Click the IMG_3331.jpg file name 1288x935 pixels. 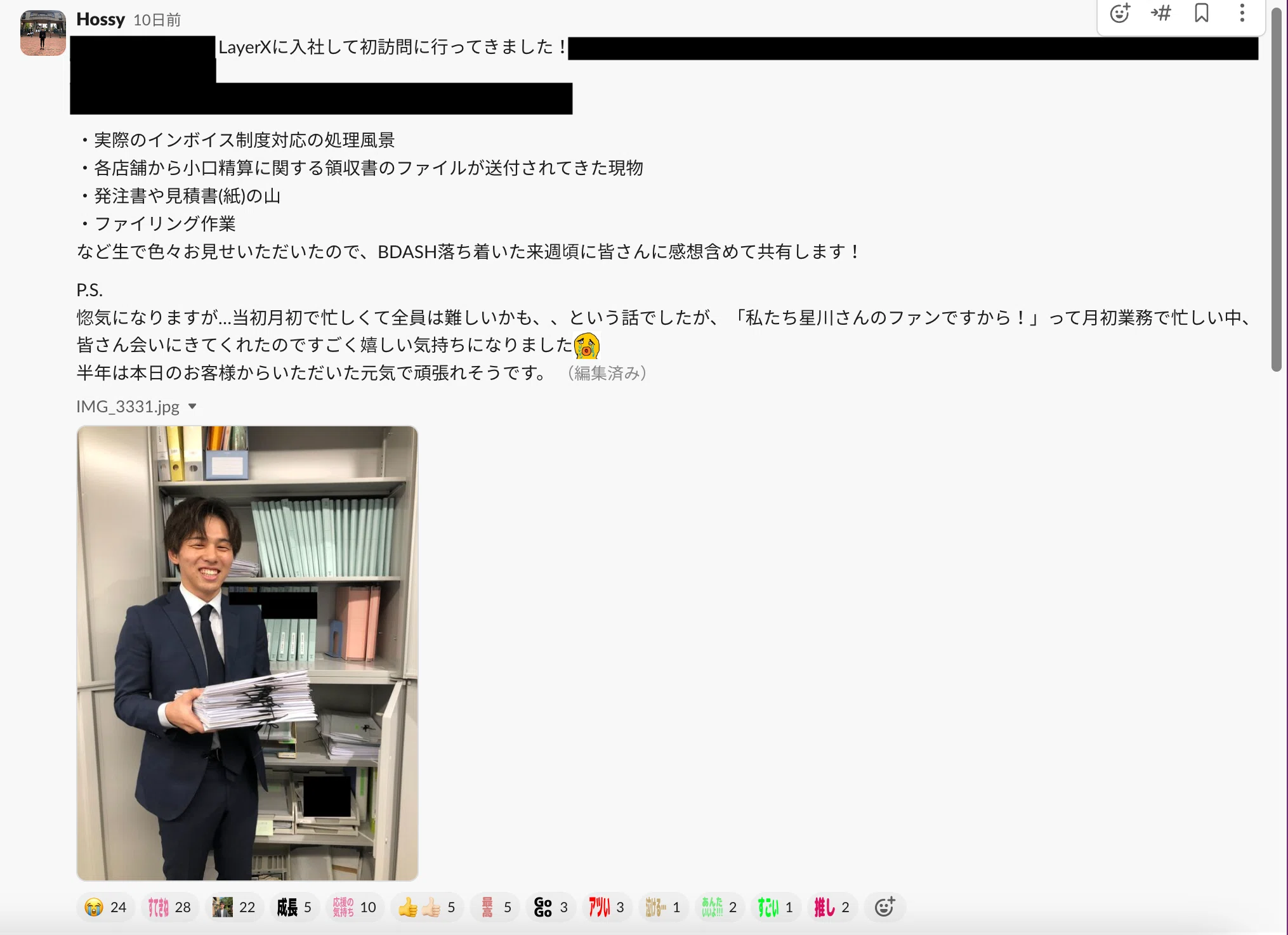click(128, 407)
